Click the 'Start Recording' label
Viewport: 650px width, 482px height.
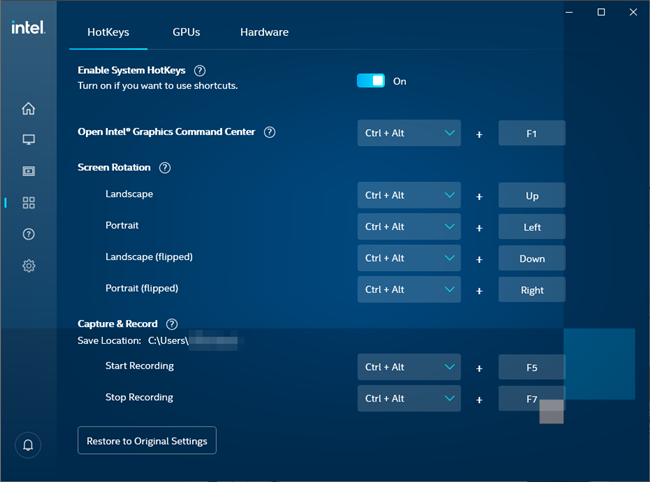[139, 366]
